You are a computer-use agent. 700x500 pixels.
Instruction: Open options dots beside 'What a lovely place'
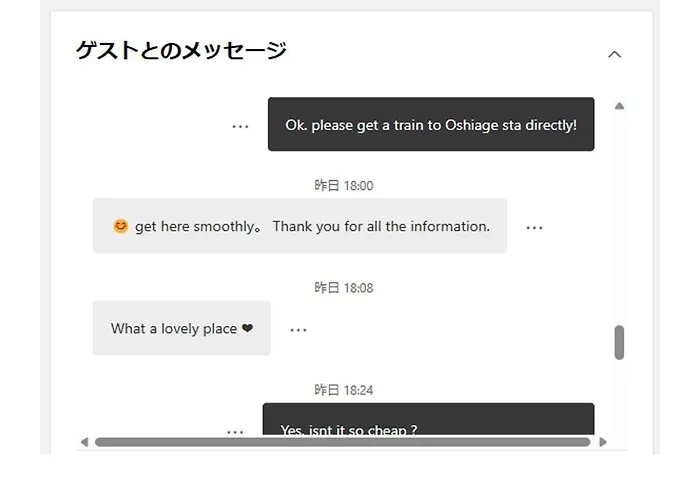(298, 330)
